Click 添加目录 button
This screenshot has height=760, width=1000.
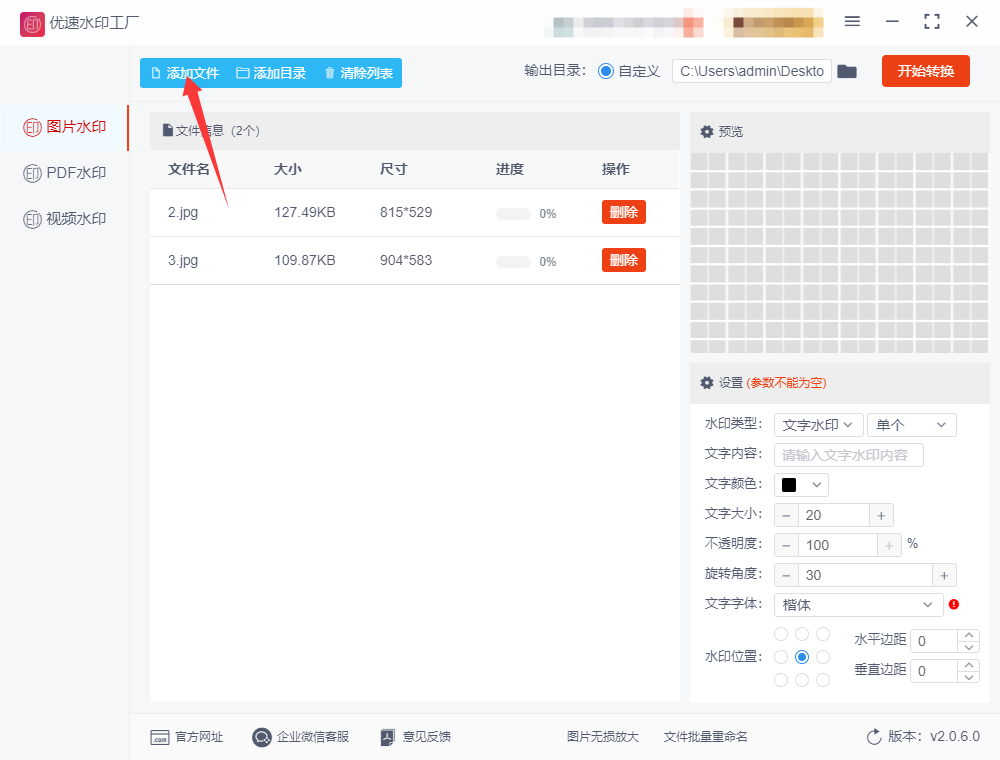[271, 73]
